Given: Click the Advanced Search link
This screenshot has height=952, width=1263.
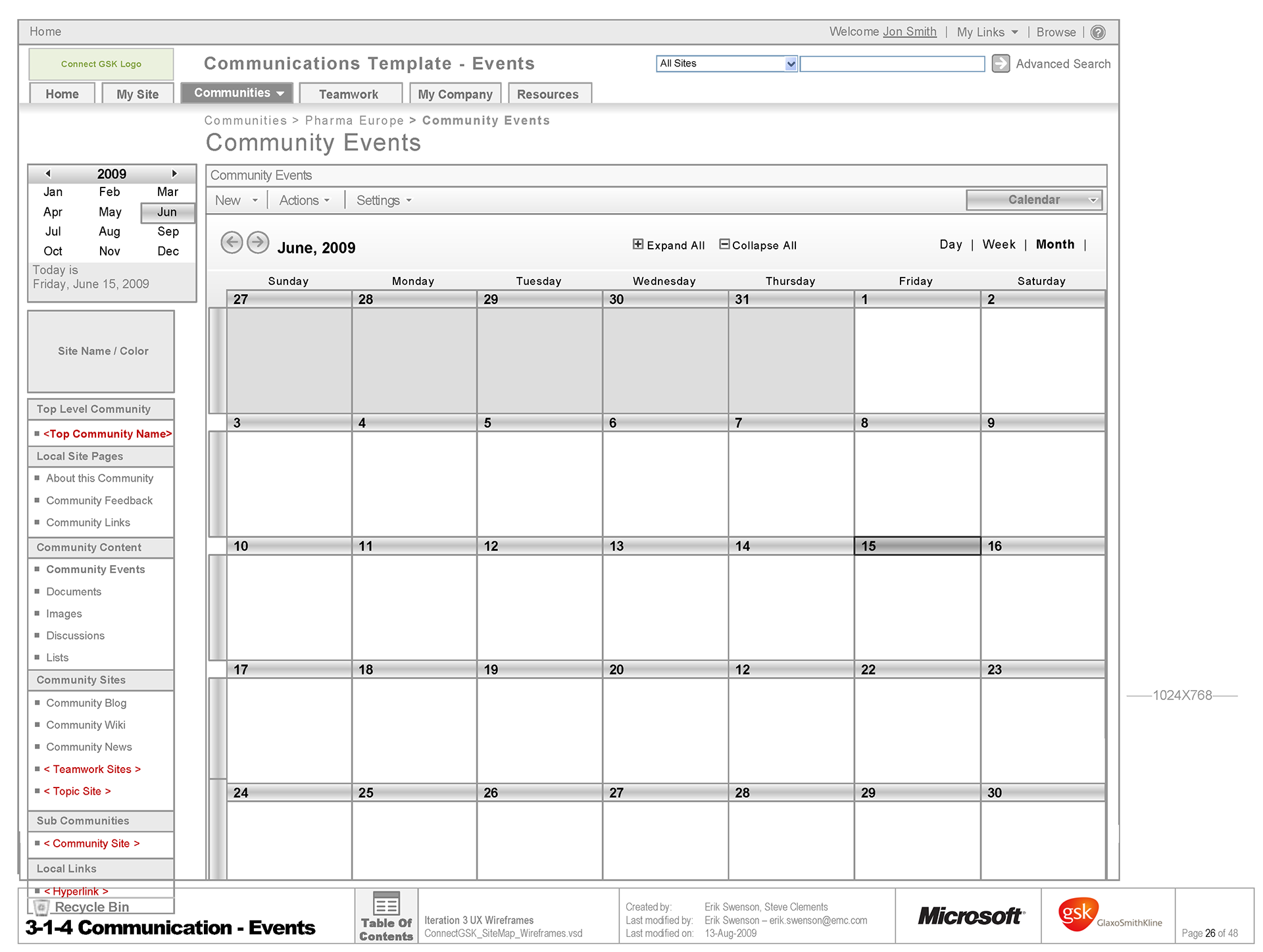Looking at the screenshot, I should [x=1062, y=64].
